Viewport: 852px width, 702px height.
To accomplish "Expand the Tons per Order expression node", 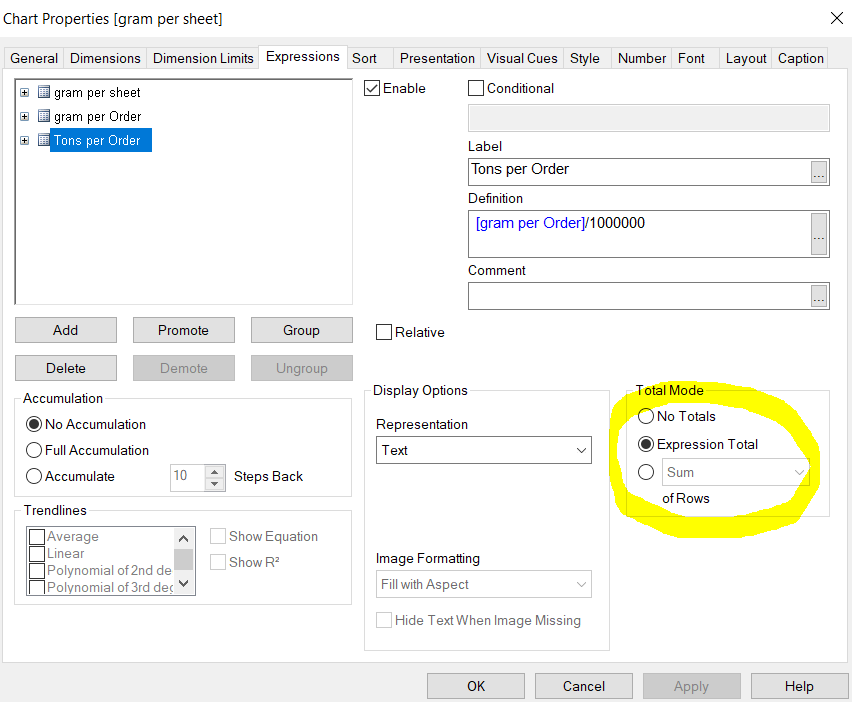I will 25,140.
